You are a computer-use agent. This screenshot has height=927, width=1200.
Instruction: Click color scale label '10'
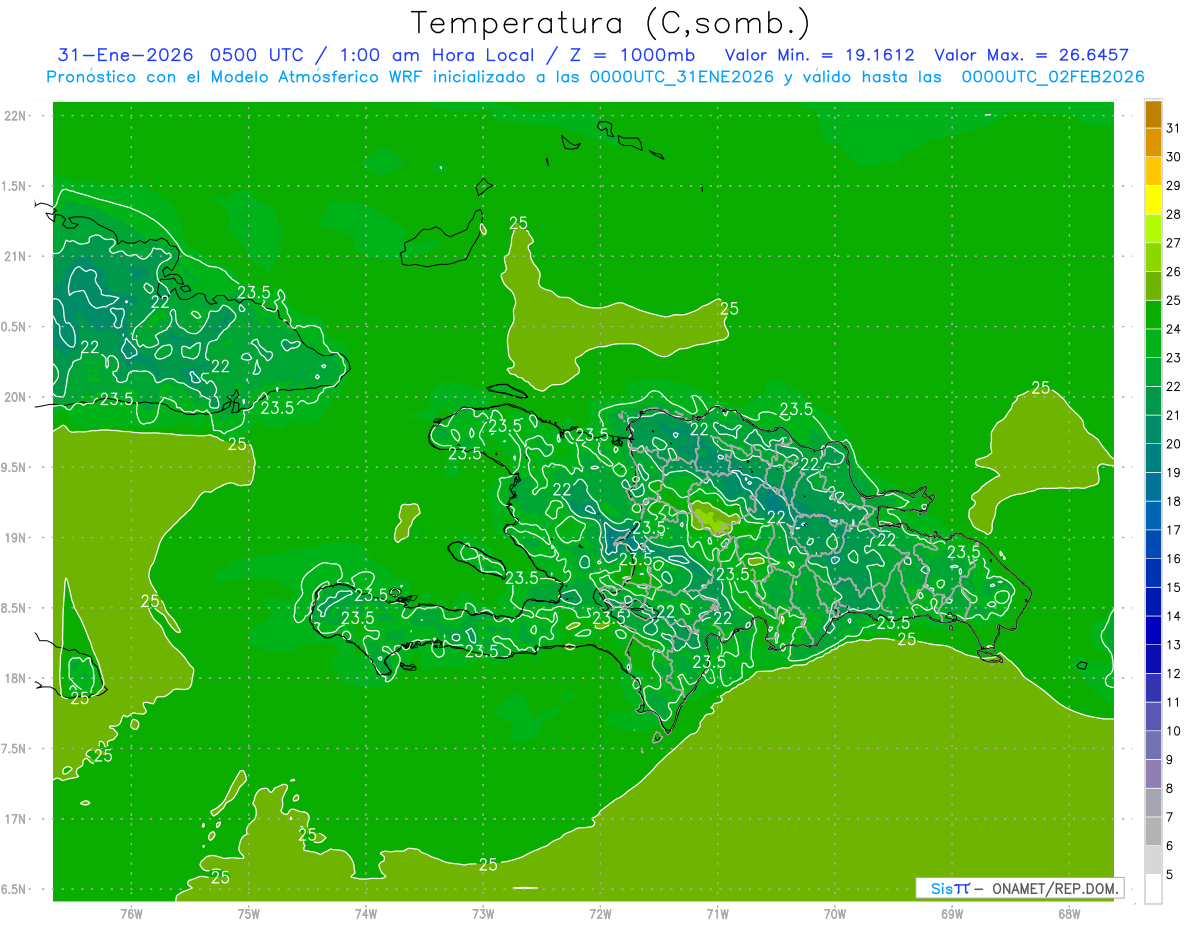tap(1174, 731)
